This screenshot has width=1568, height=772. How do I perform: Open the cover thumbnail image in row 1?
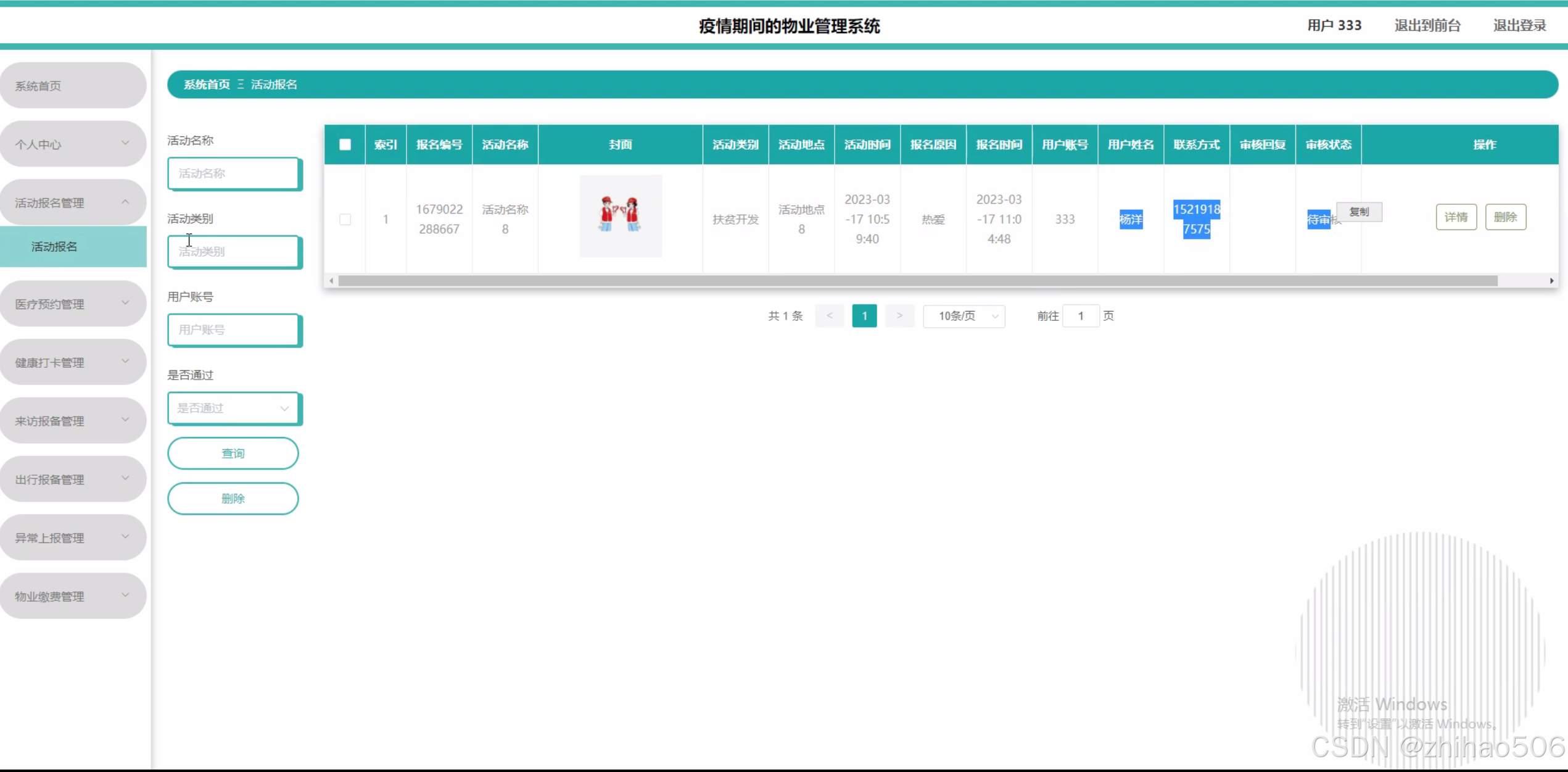coord(620,216)
